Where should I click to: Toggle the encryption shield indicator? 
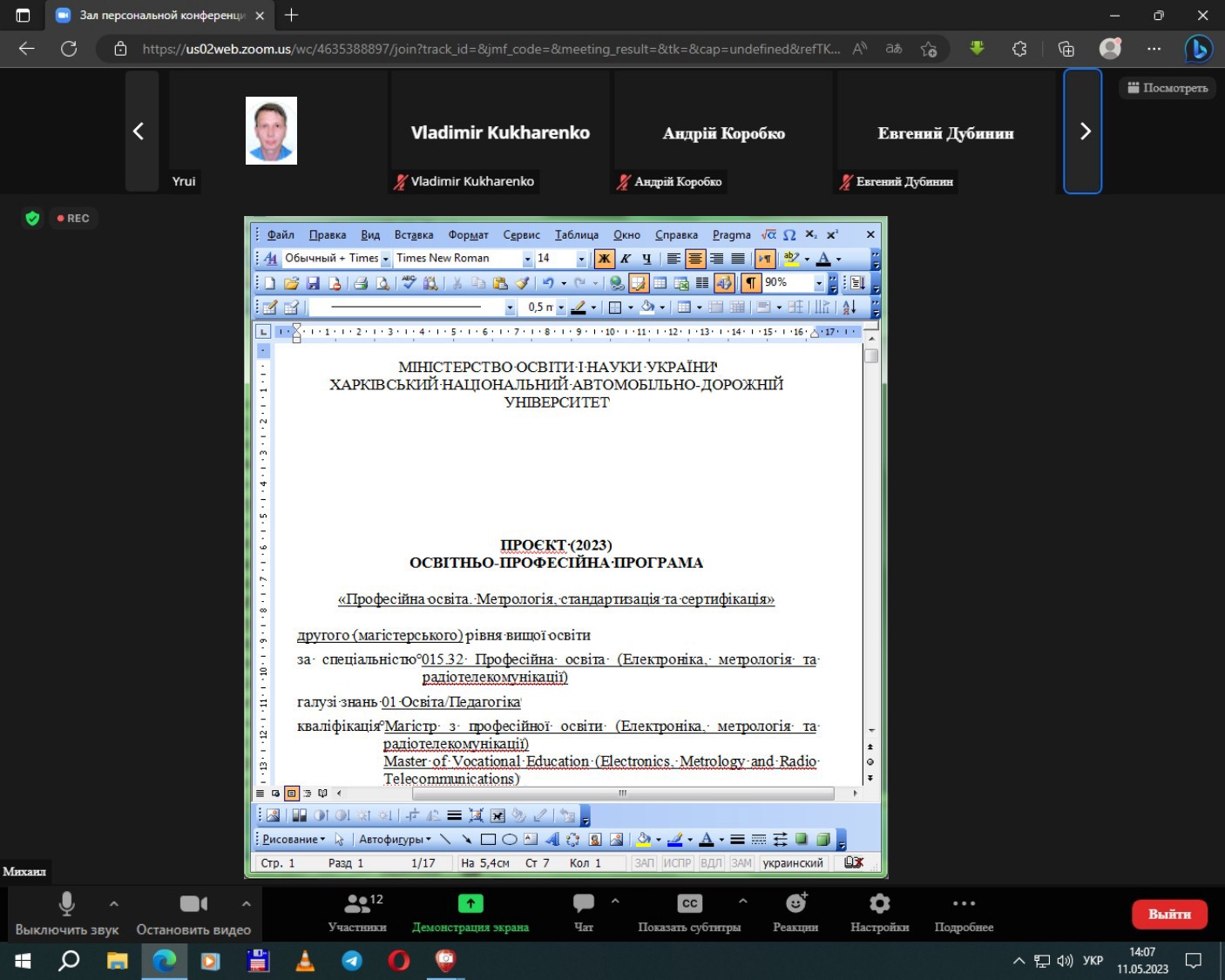(32, 219)
